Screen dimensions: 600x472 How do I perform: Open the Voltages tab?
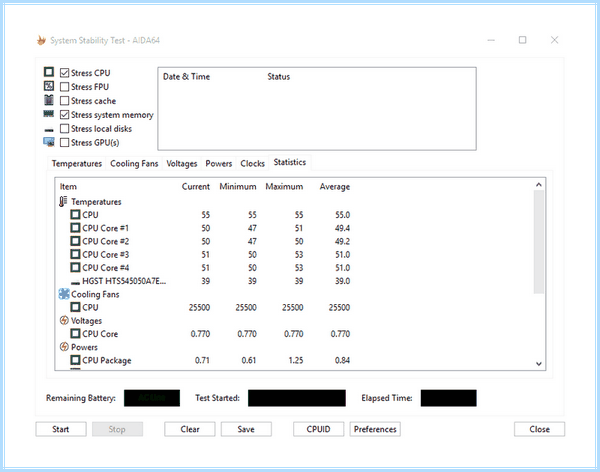181,163
